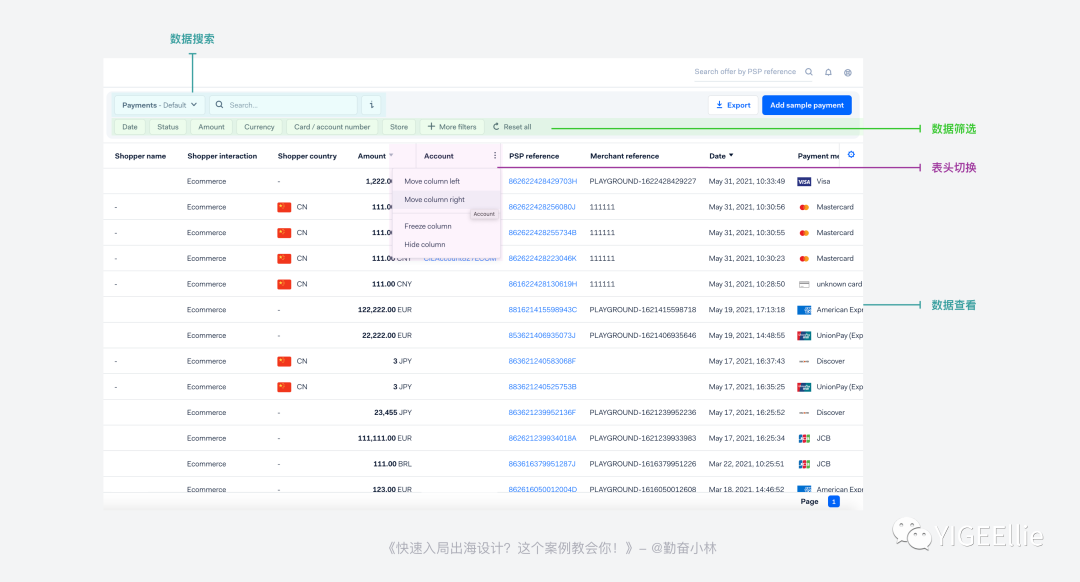Image resolution: width=1080 pixels, height=582 pixels.
Task: Open PSP reference 862622428223046K
Action: click(x=543, y=258)
